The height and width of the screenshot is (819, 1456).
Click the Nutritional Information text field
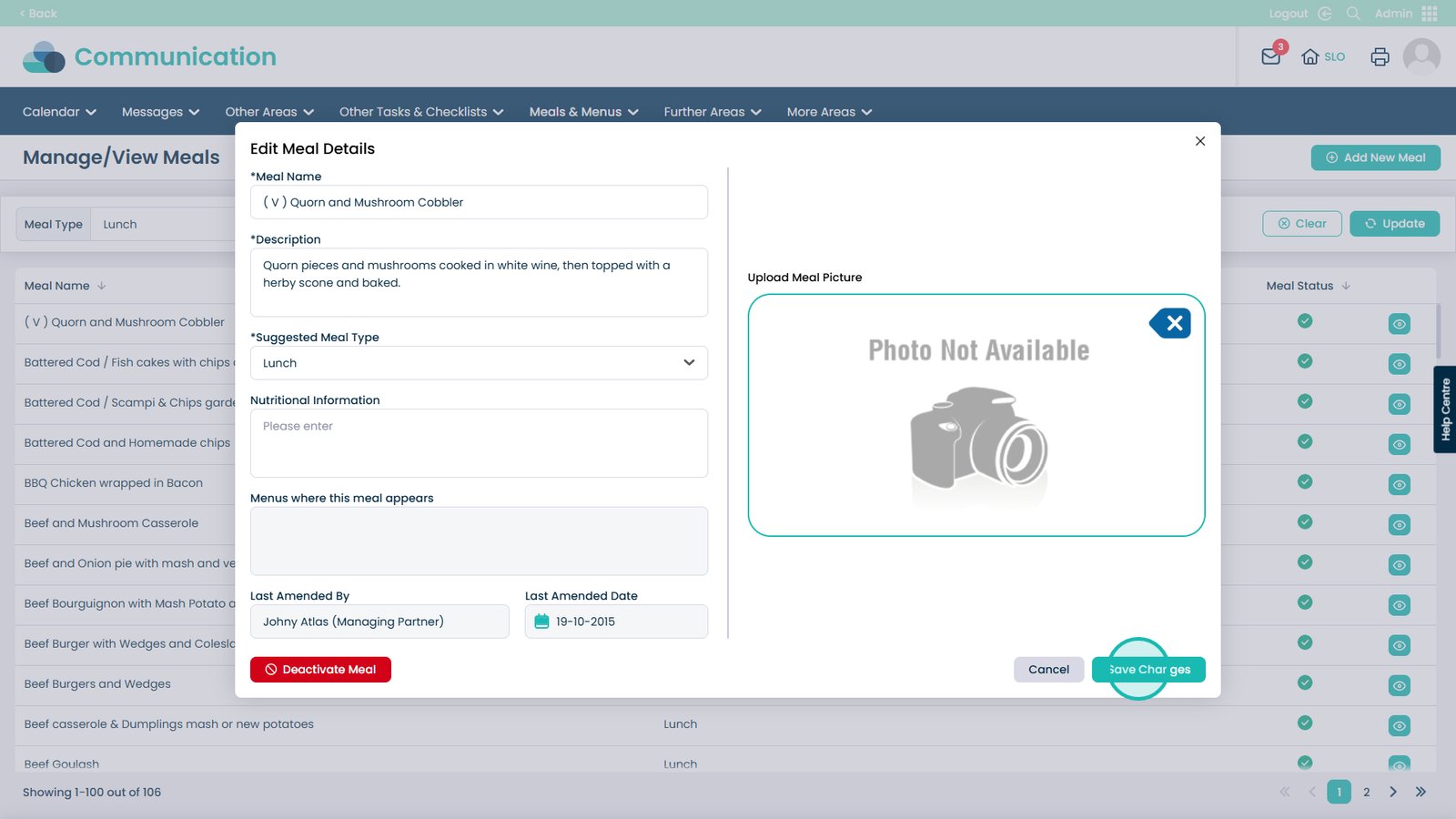click(x=479, y=443)
